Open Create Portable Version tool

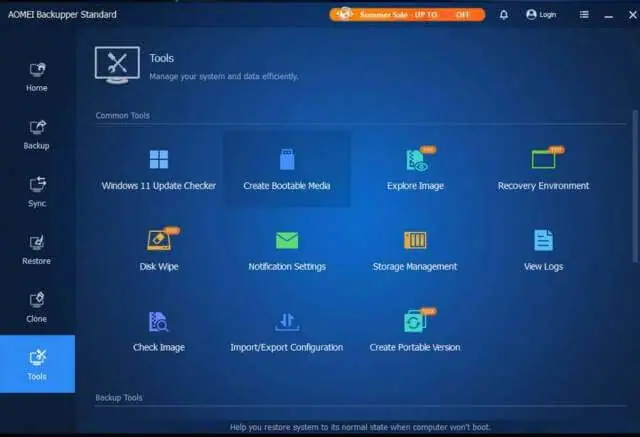coord(415,331)
